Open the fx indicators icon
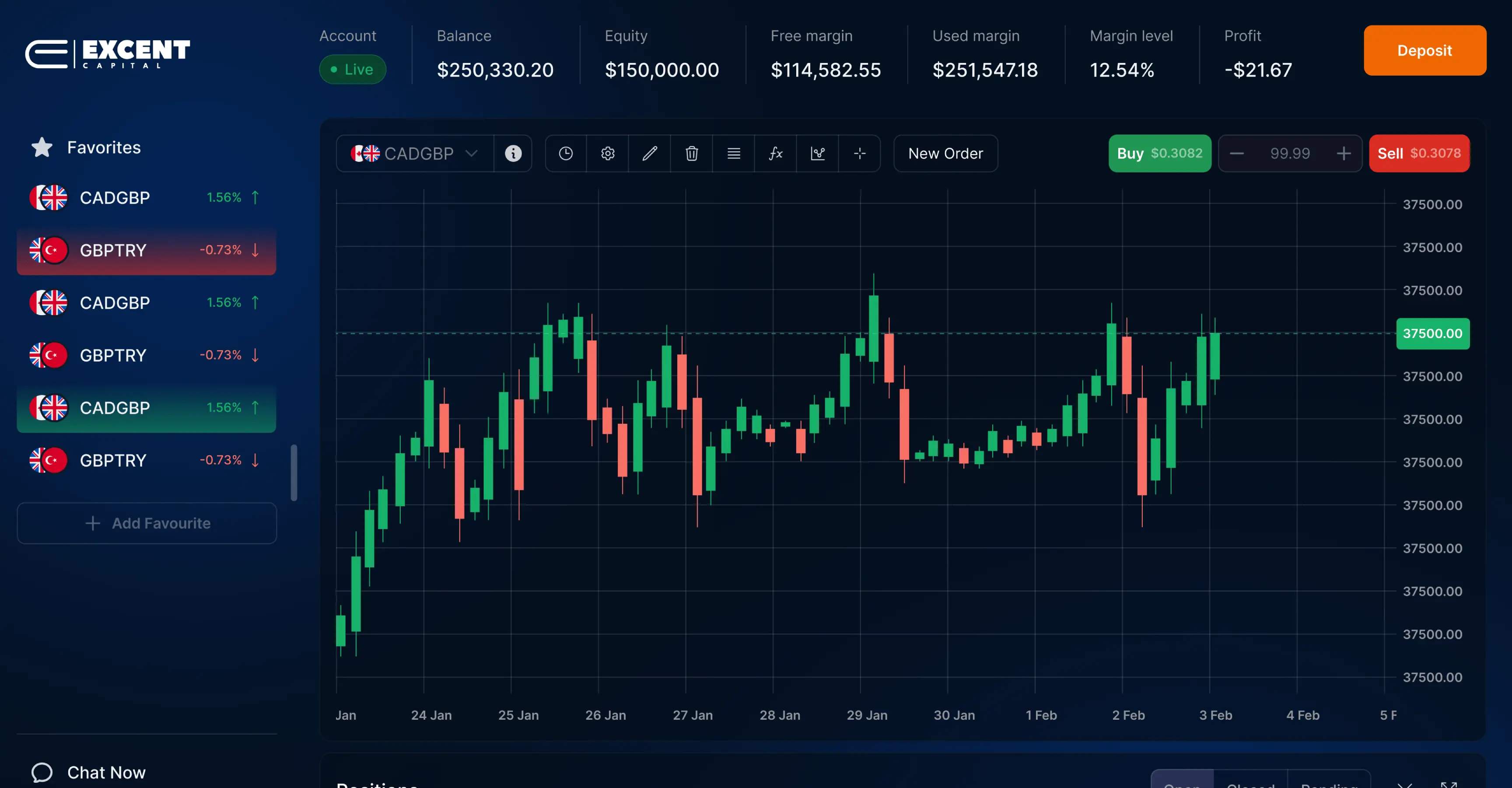 (775, 154)
